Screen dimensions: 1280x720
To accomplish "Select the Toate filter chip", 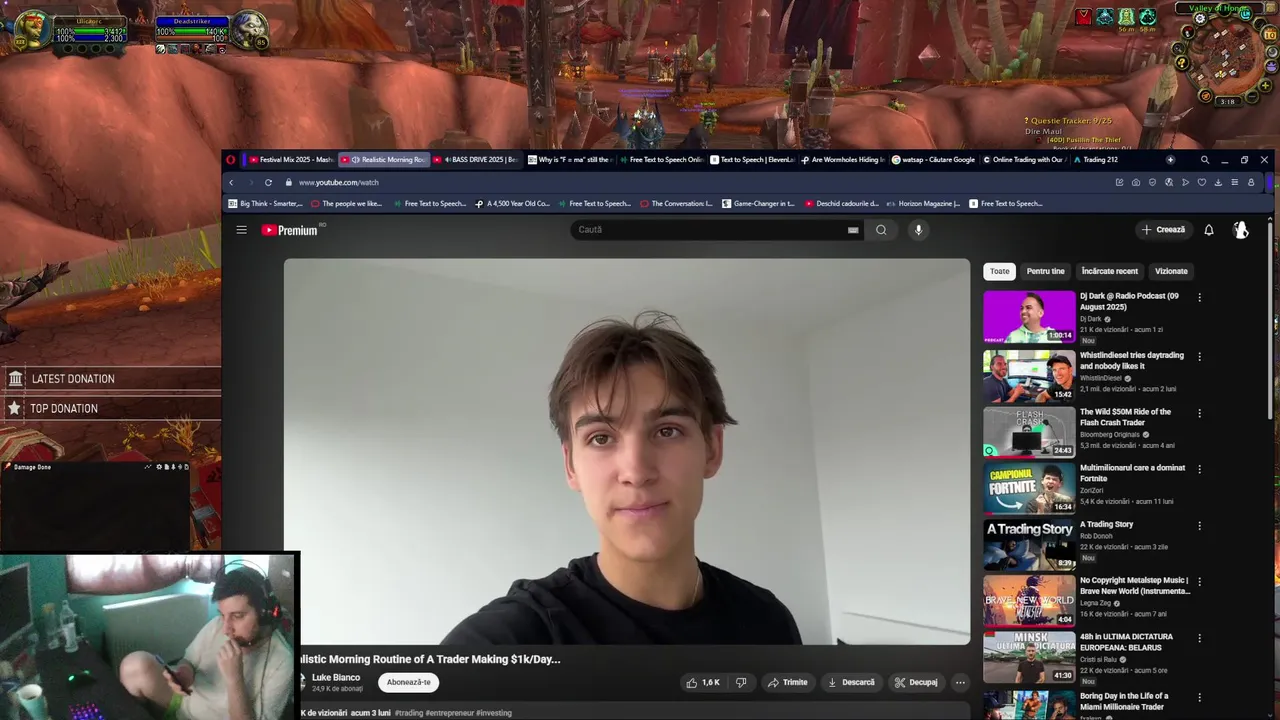I will click(x=999, y=271).
